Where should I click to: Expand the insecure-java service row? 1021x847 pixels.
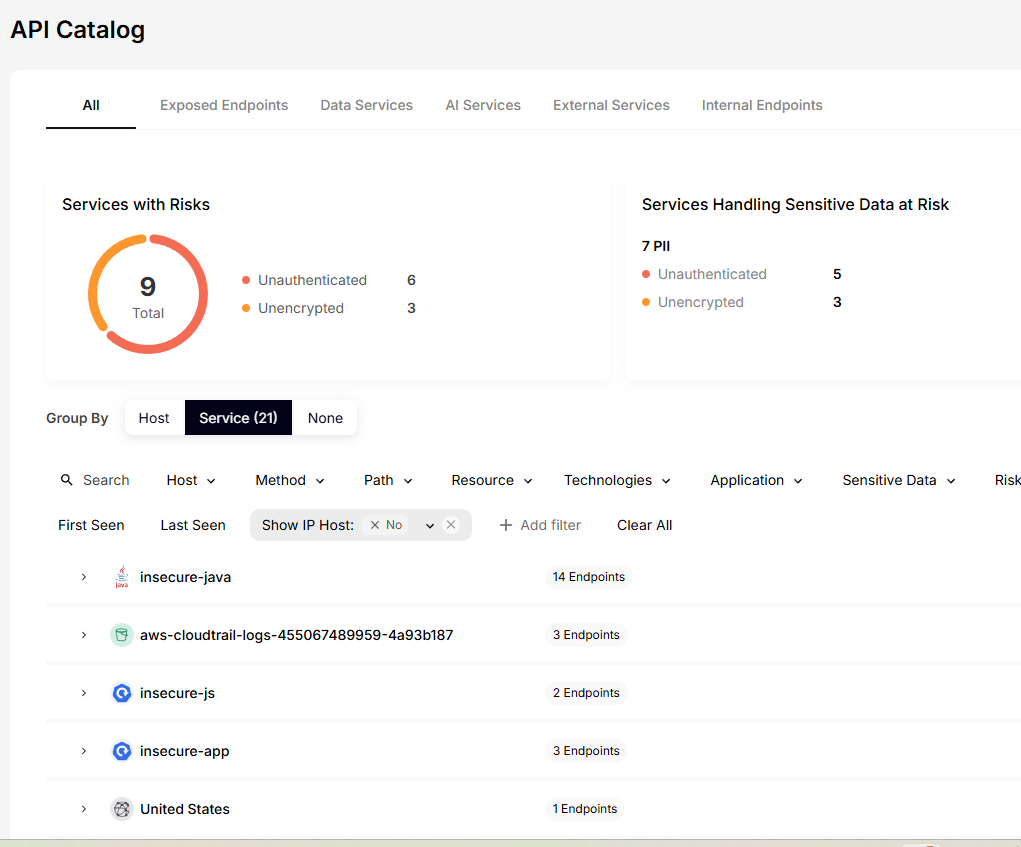(84, 577)
